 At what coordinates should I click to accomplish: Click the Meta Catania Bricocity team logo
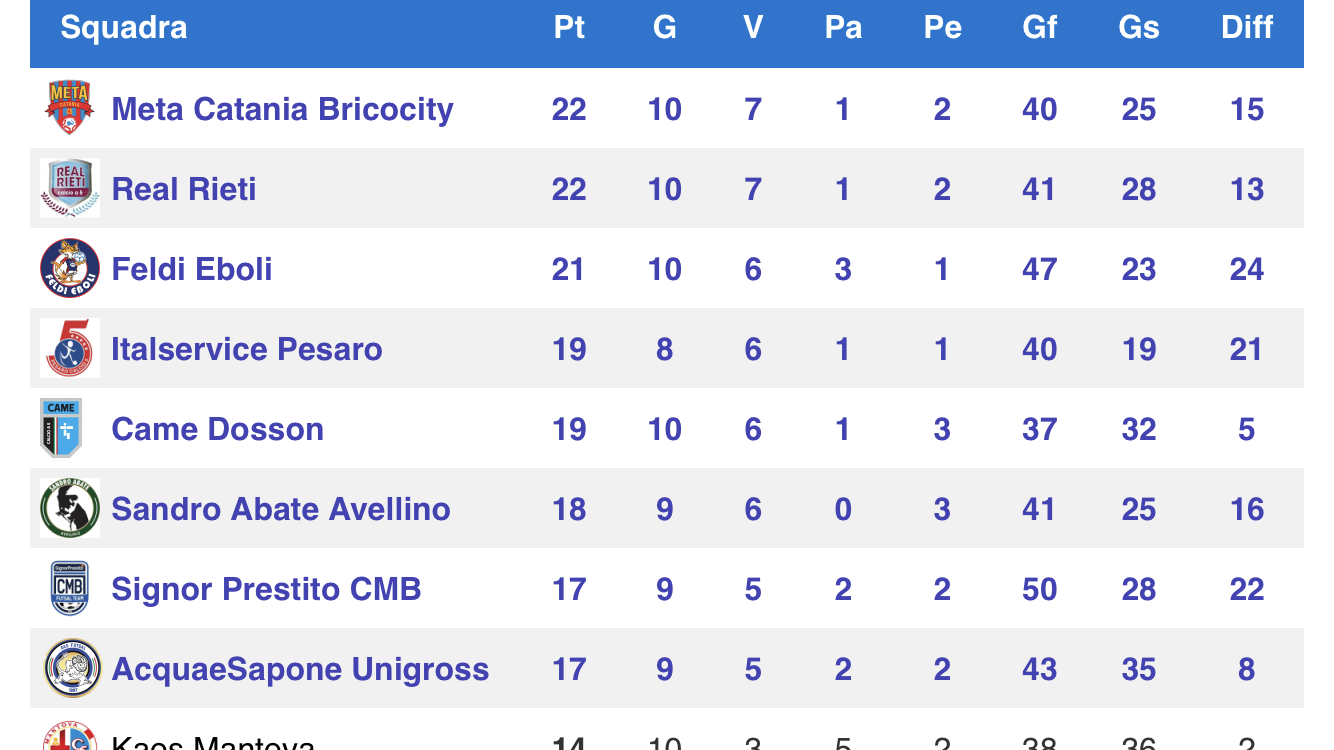tap(70, 108)
